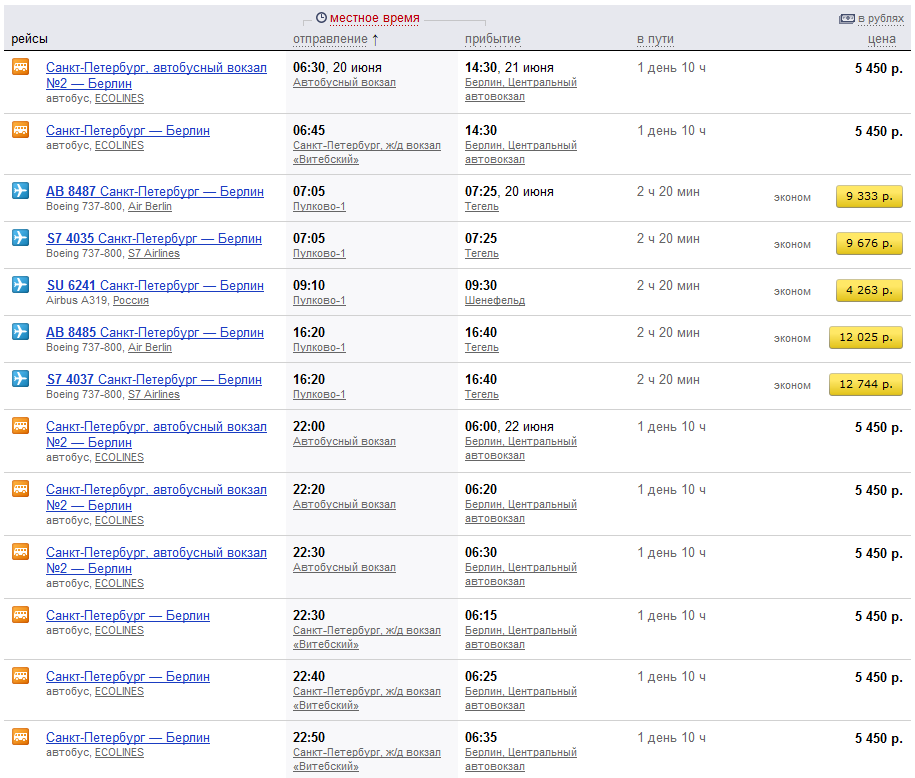Sort the results by 'отправление' column
Image resolution: width=915 pixels, height=778 pixels.
pos(330,39)
